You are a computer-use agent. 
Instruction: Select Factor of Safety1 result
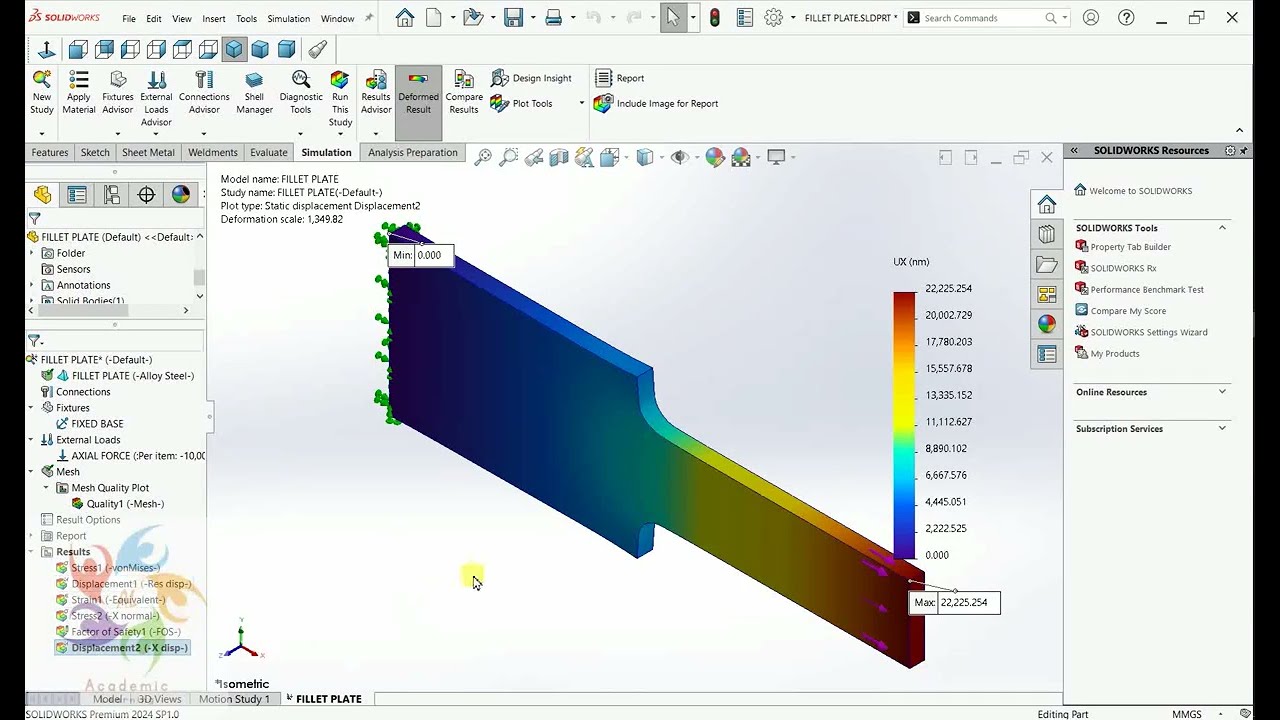(118, 632)
